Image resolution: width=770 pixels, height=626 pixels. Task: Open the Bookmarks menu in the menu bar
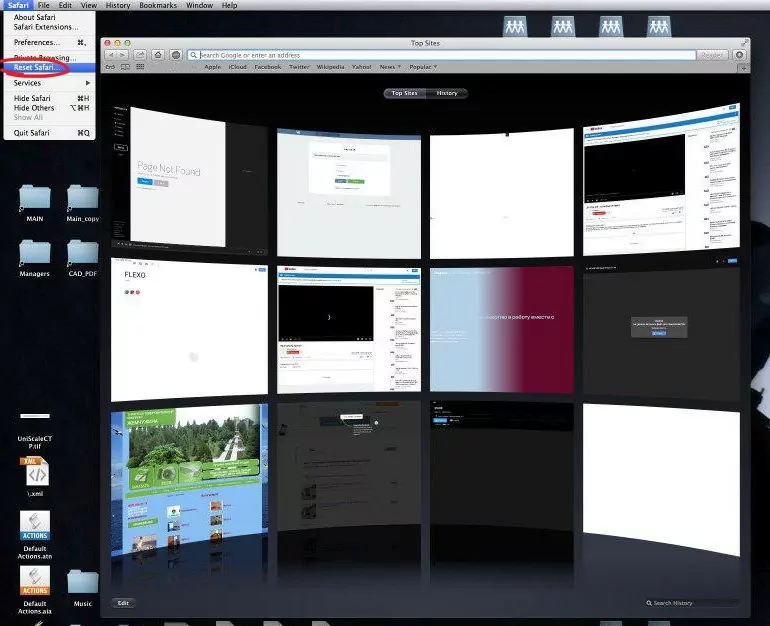click(158, 5)
